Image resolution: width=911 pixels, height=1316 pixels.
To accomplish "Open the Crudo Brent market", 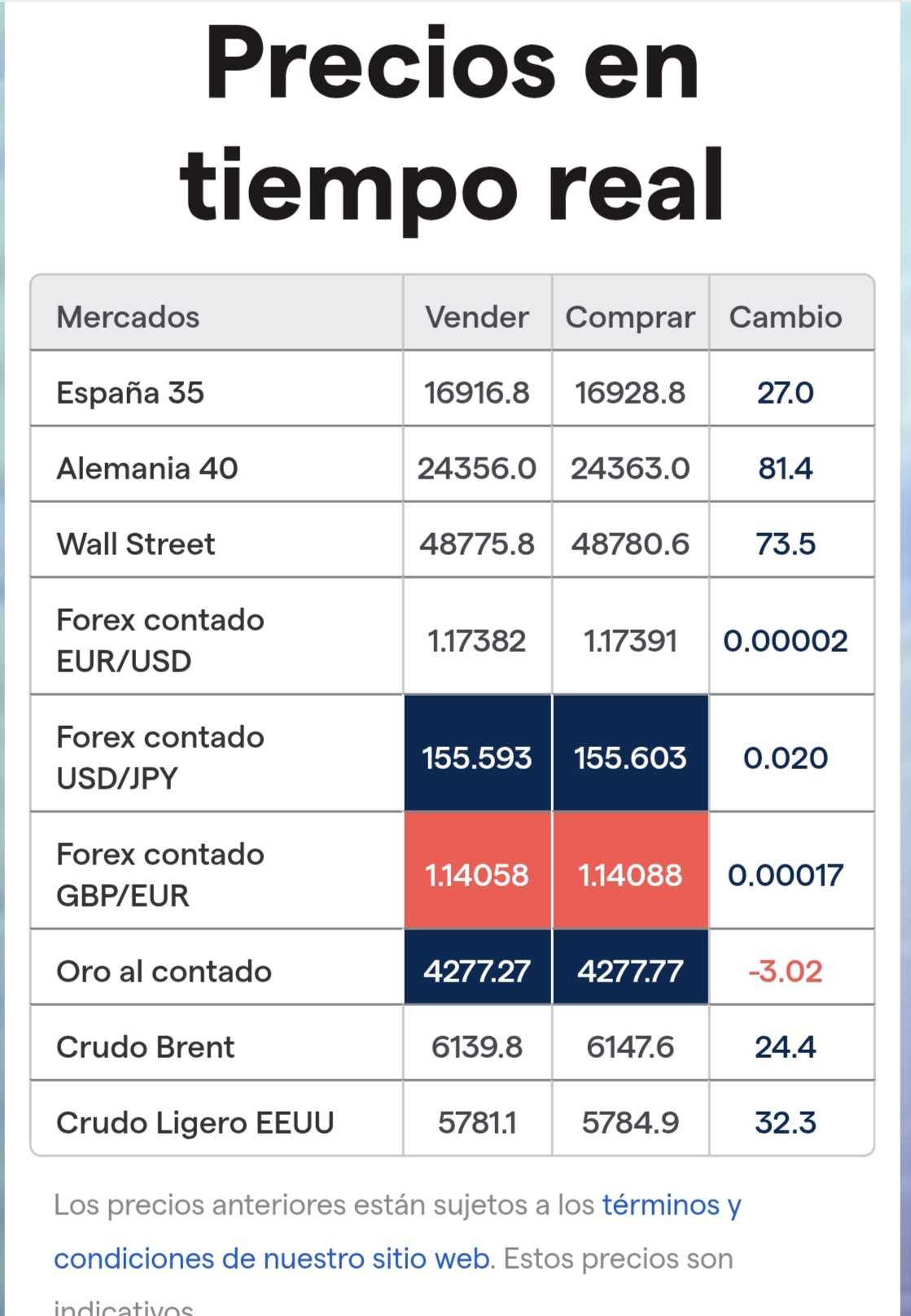I will pyautogui.click(x=146, y=1047).
